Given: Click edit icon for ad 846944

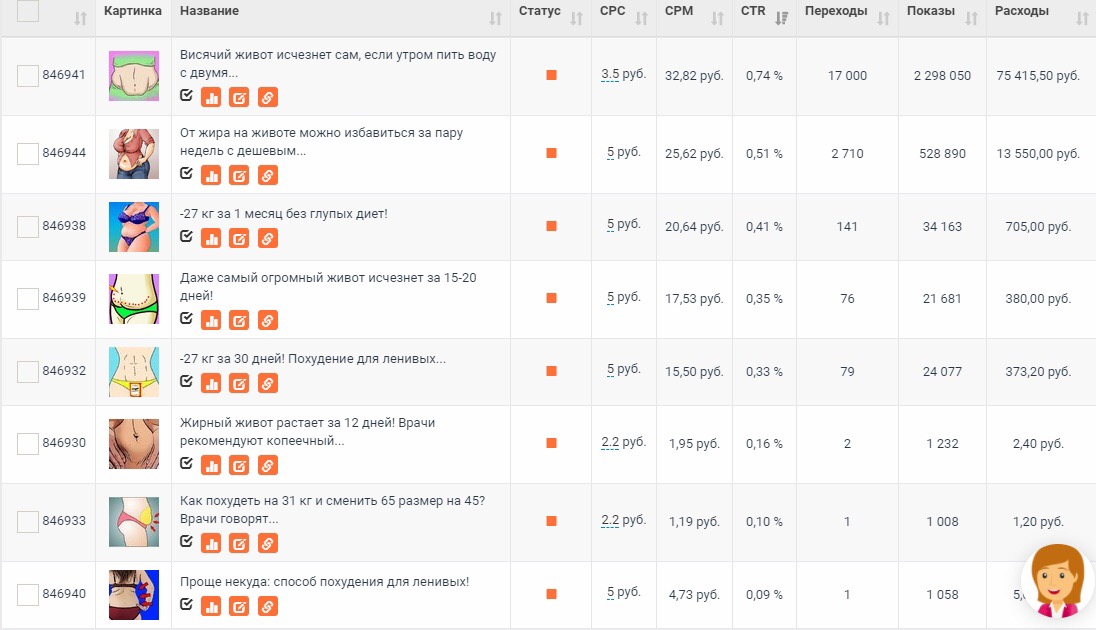Looking at the screenshot, I should (x=239, y=175).
